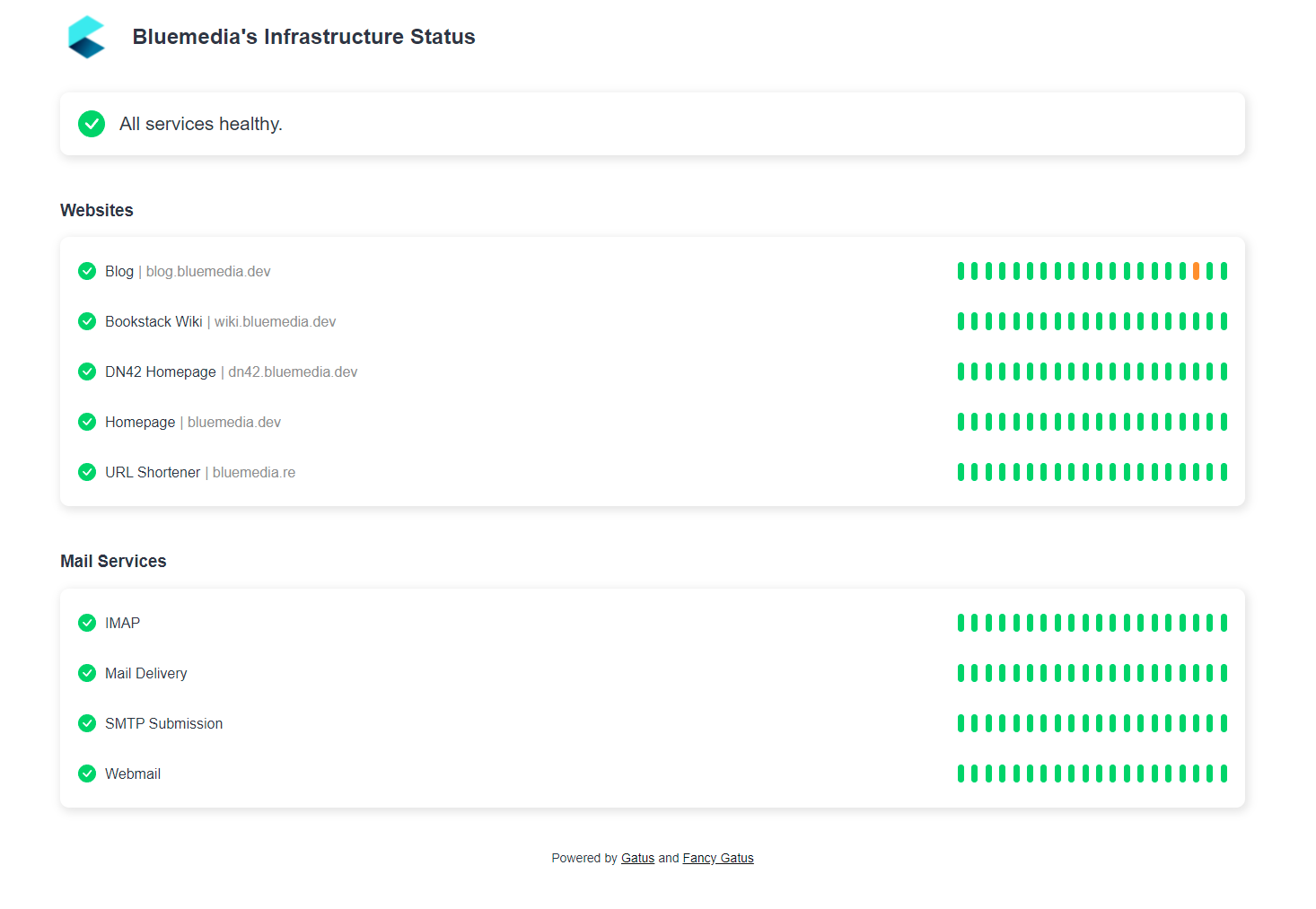The width and height of the screenshot is (1316, 909).
Task: Click the IMAP status check icon
Action: [87, 623]
